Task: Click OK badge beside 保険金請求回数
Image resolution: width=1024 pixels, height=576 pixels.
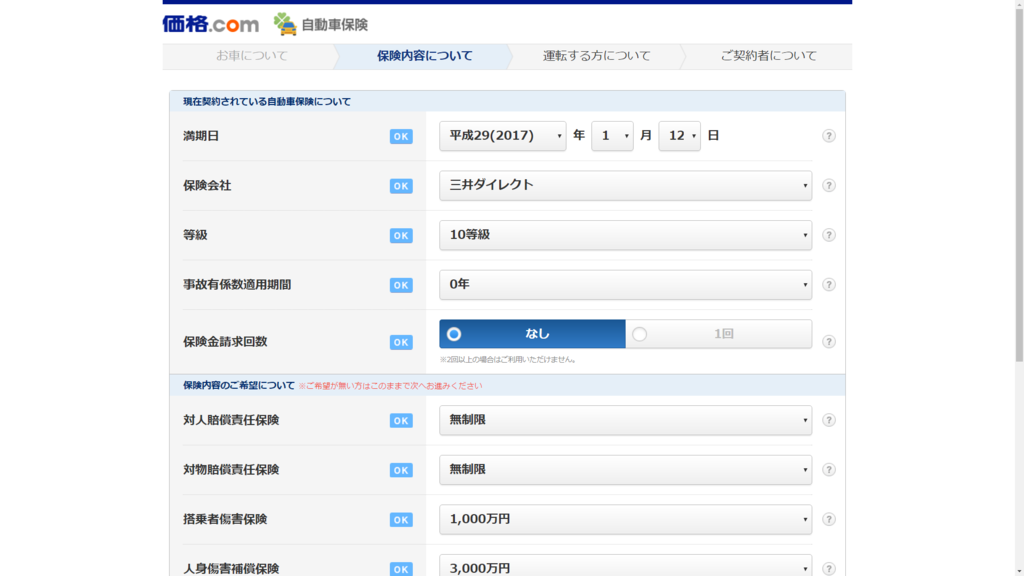Action: point(401,342)
